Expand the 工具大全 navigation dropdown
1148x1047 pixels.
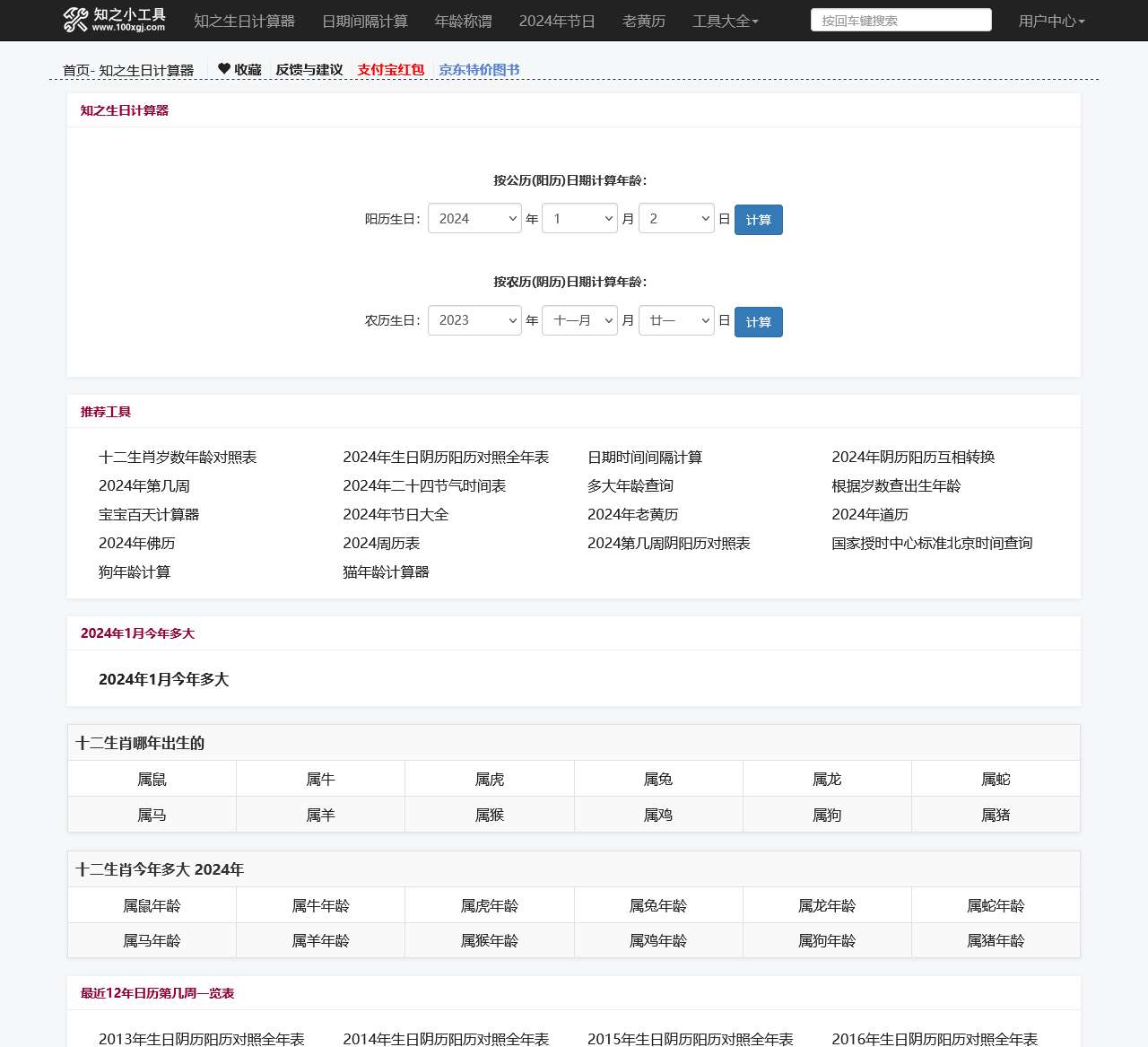pyautogui.click(x=726, y=21)
